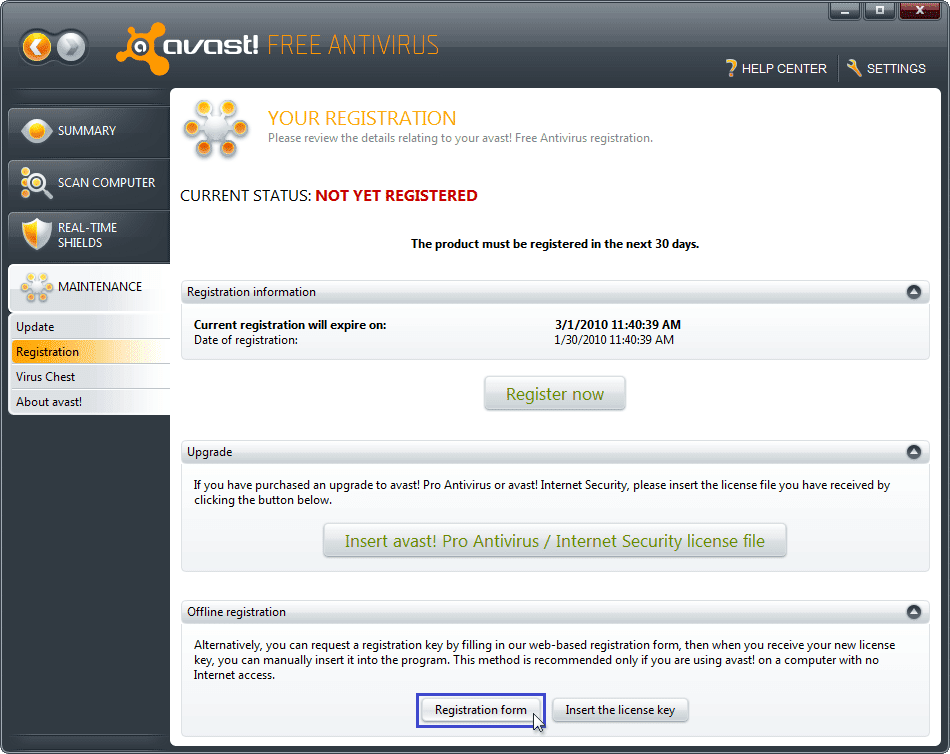Click the grey forward navigation arrow

coord(71,47)
